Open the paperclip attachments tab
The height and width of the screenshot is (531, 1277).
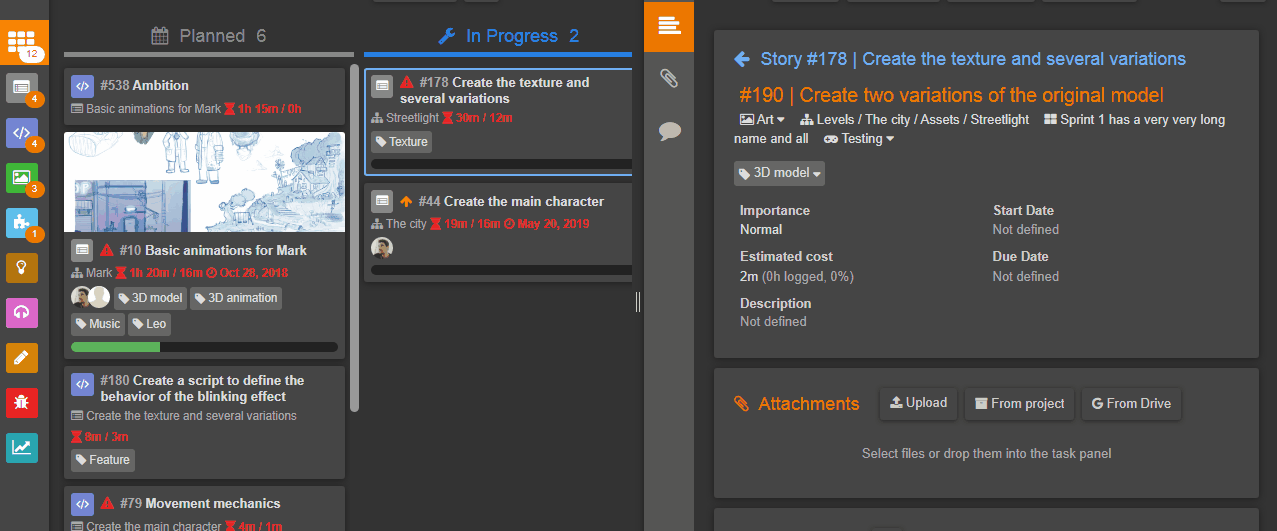[x=669, y=78]
